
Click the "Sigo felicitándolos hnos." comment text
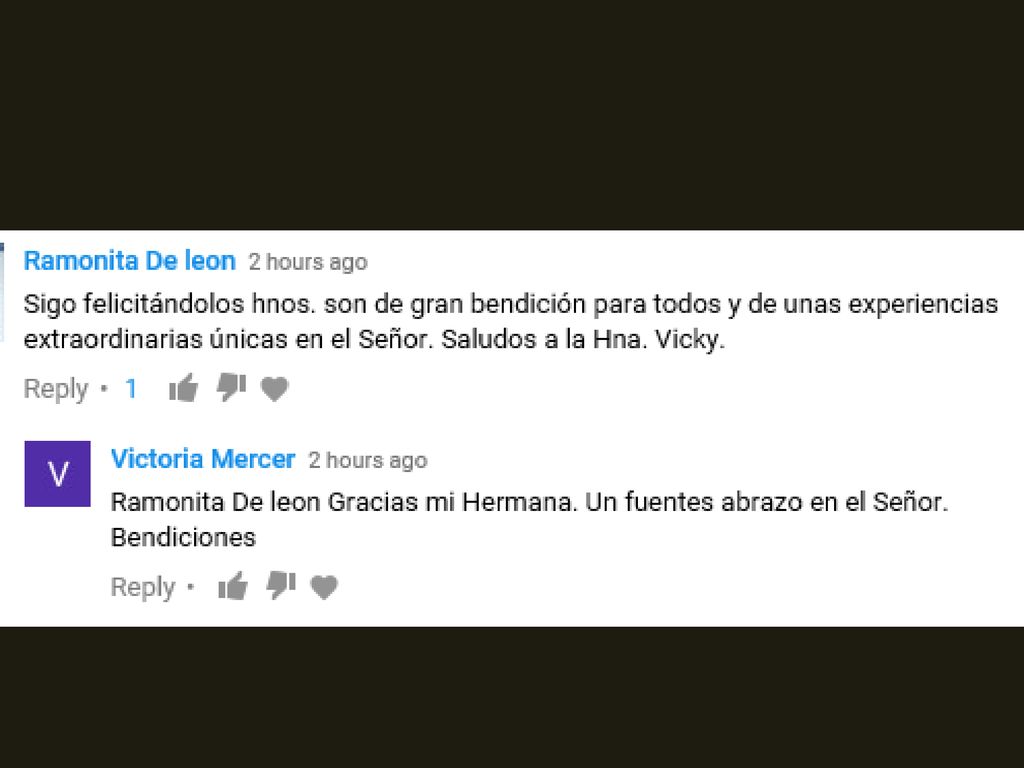170,304
